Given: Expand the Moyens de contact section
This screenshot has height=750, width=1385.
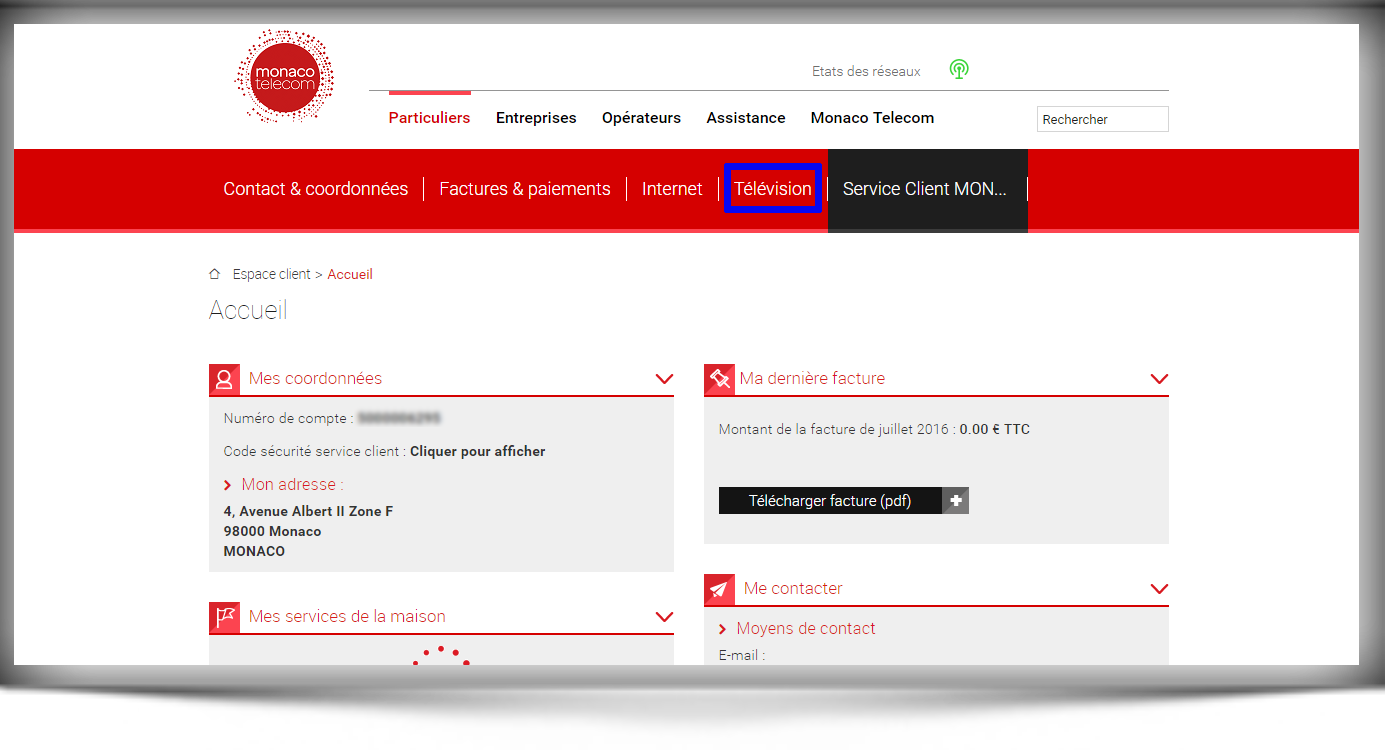Looking at the screenshot, I should tap(805, 629).
